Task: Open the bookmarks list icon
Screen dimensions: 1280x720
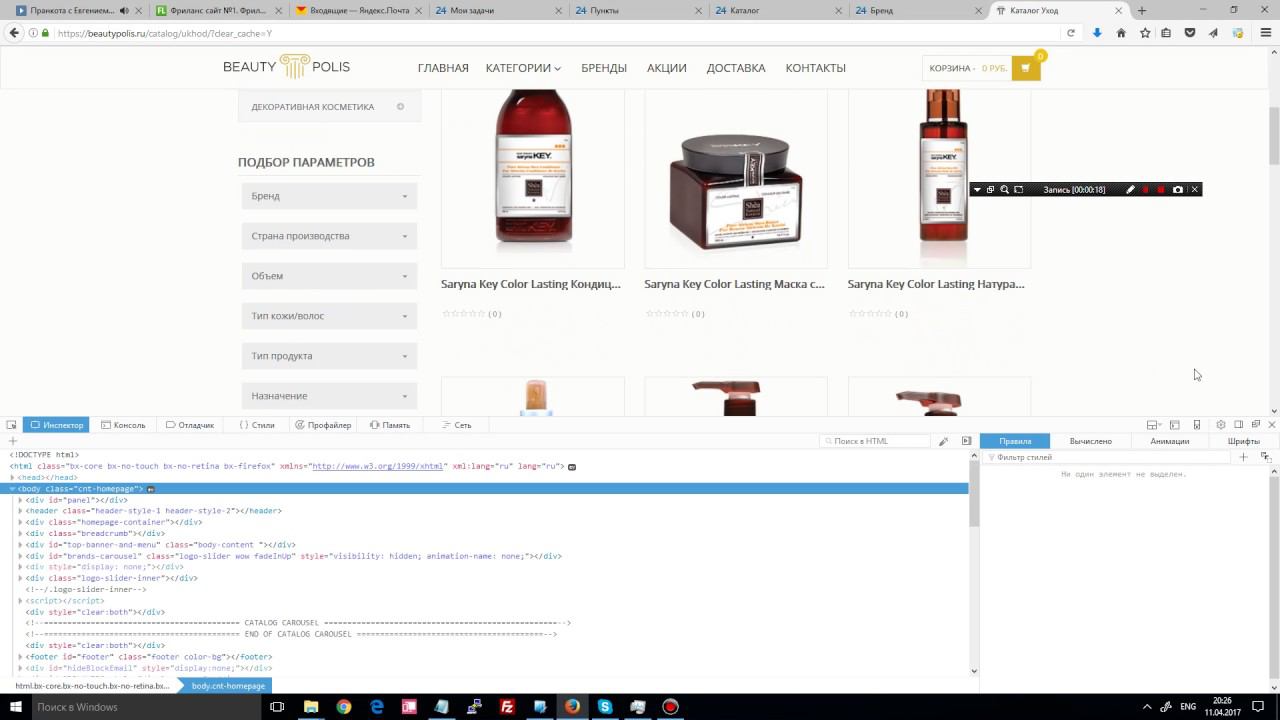Action: (x=1166, y=33)
